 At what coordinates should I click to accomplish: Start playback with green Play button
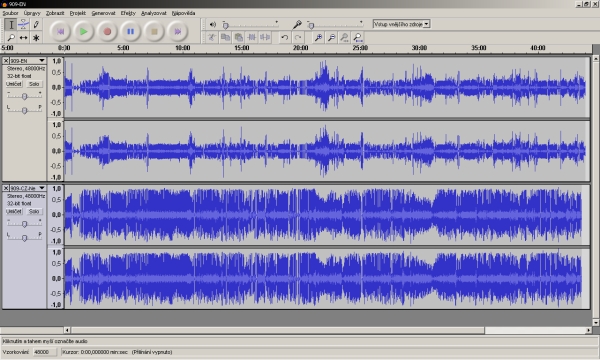pos(83,31)
